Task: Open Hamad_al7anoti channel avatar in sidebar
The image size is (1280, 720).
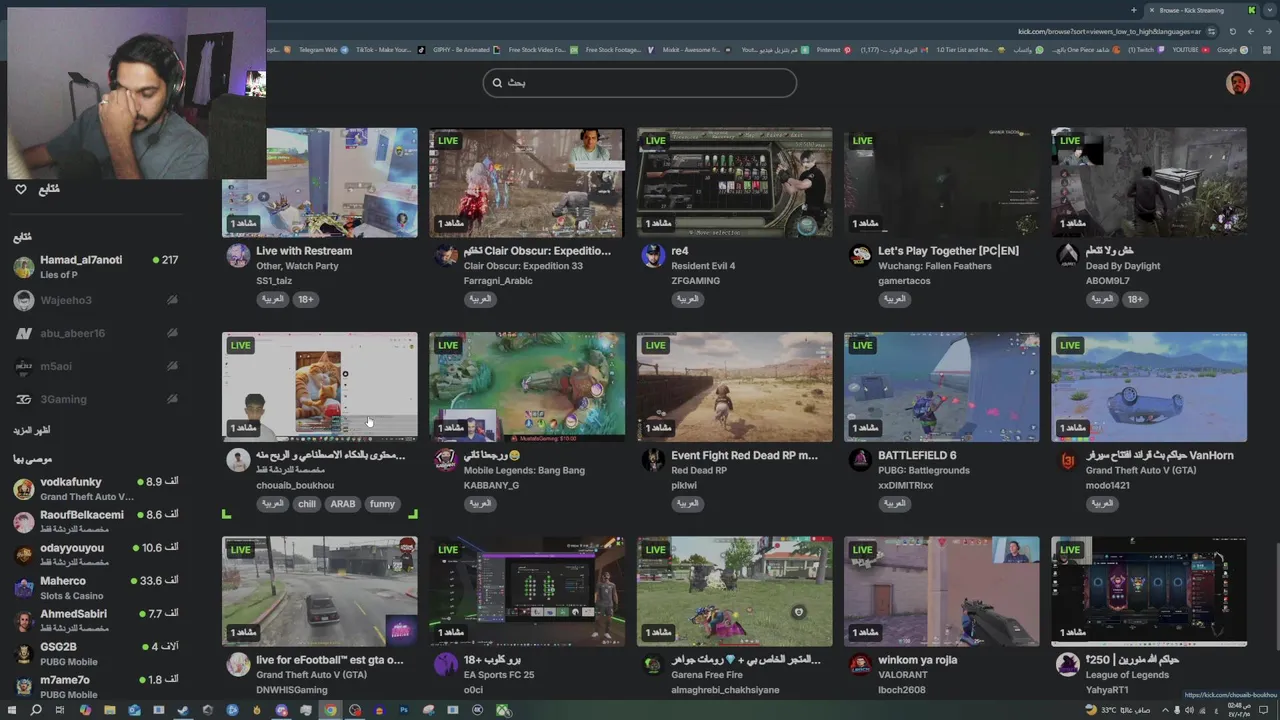Action: point(24,267)
